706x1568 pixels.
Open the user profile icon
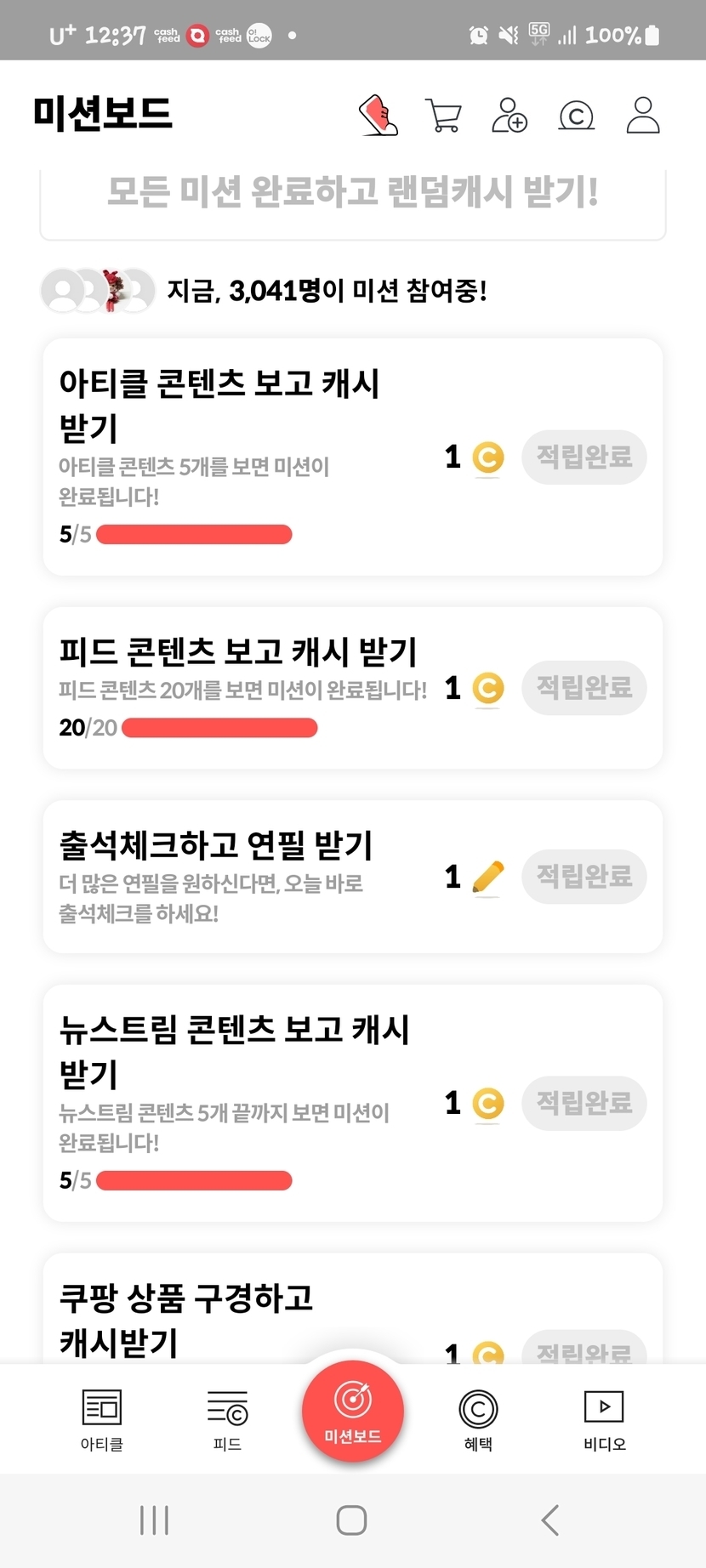pos(643,115)
